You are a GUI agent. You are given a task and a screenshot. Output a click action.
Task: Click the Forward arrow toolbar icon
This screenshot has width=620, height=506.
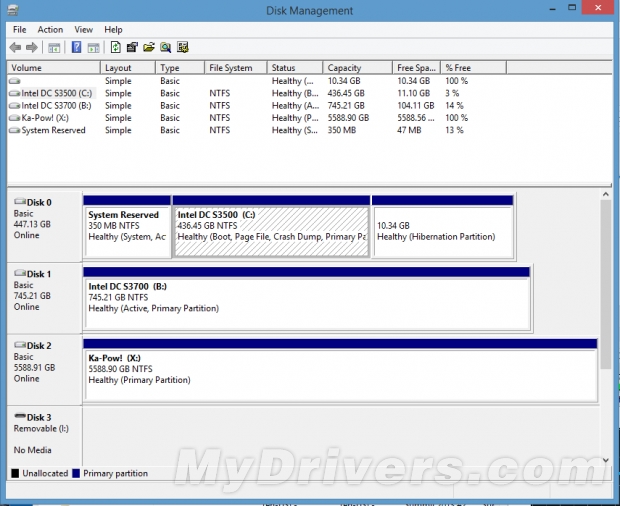(32, 48)
